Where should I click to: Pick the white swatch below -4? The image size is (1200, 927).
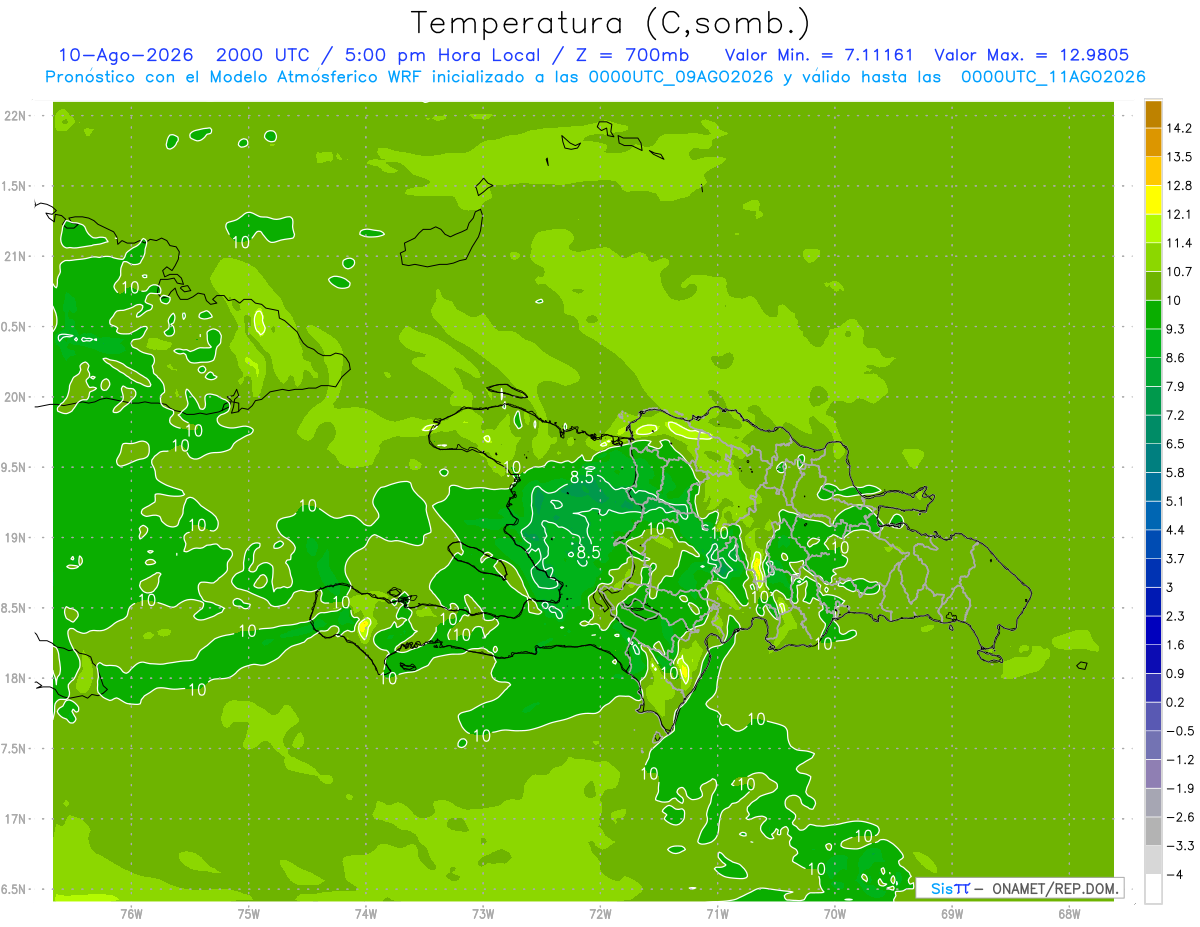point(1153,889)
